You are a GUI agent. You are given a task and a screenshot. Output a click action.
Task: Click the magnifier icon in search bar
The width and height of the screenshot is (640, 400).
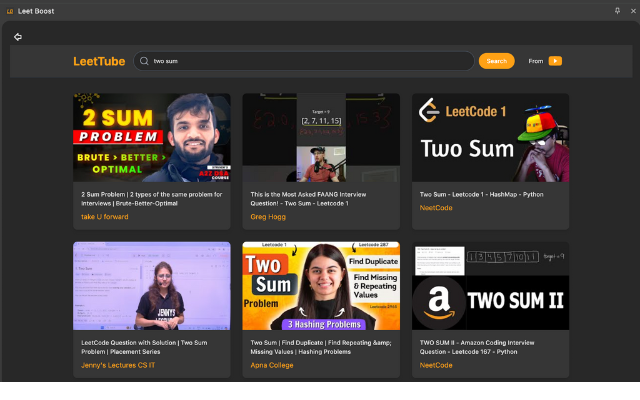coord(144,61)
